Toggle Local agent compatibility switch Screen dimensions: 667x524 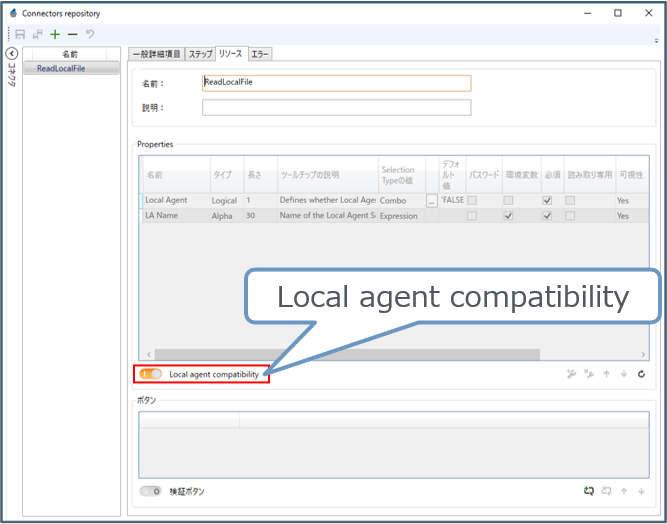point(151,374)
